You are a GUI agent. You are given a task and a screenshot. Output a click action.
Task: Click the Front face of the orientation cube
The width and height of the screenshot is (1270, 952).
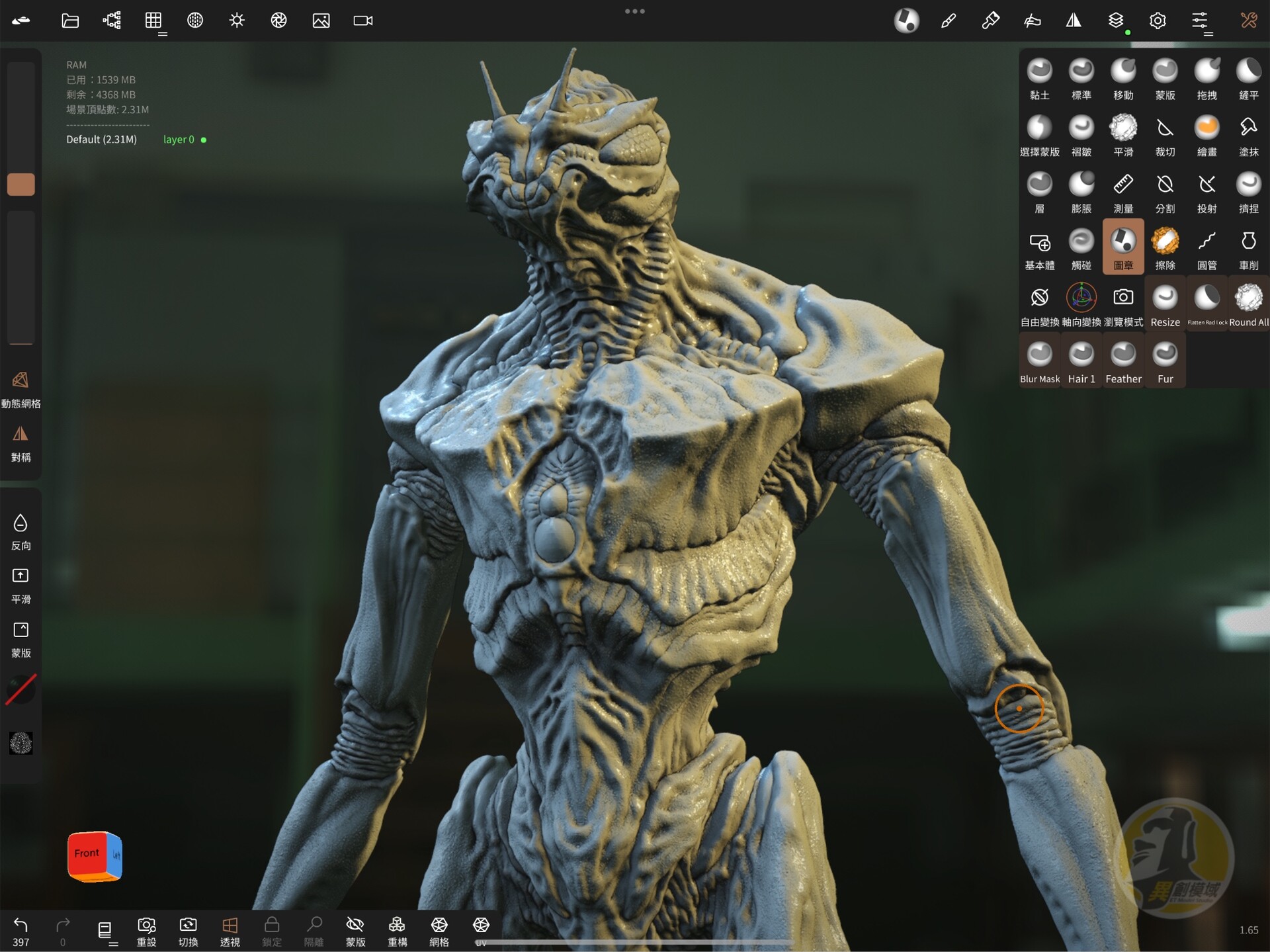87,853
